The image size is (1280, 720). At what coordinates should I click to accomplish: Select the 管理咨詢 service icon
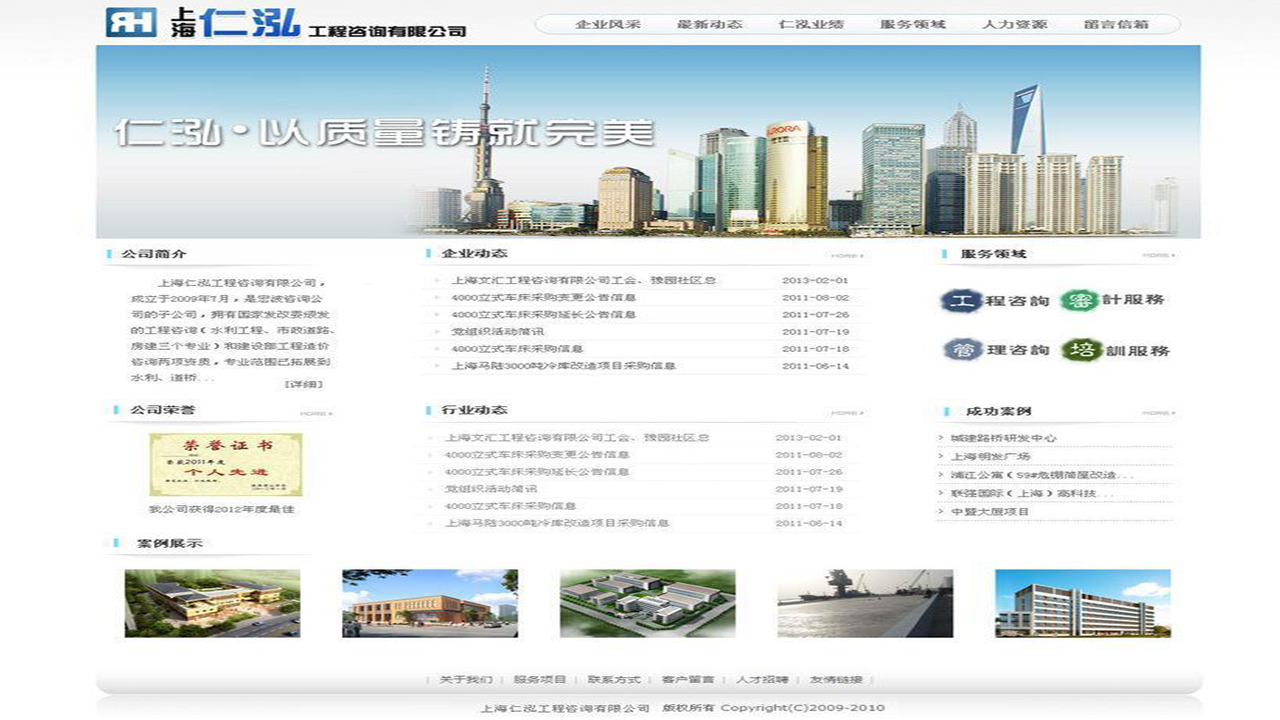pos(996,350)
